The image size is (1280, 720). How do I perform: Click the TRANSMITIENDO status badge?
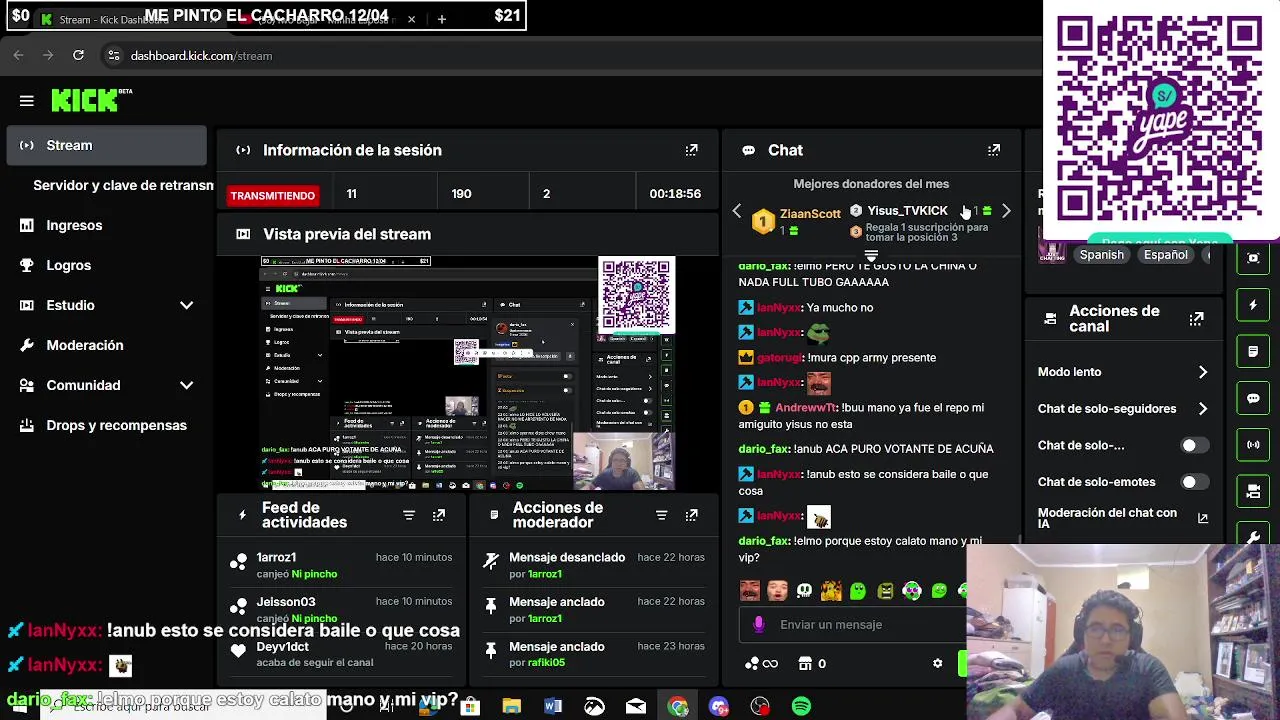click(273, 195)
